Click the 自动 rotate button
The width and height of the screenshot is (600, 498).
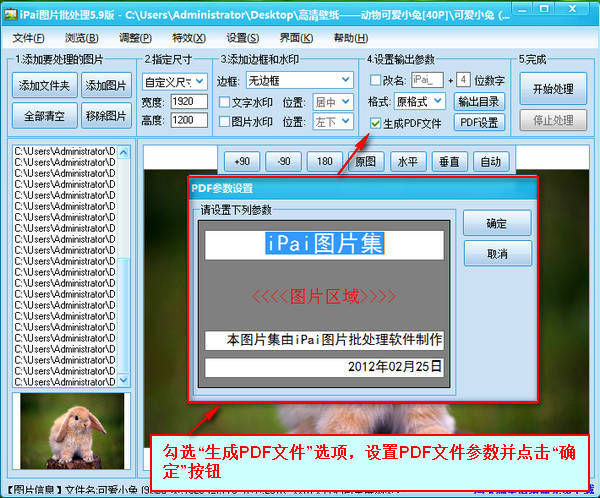(x=491, y=162)
